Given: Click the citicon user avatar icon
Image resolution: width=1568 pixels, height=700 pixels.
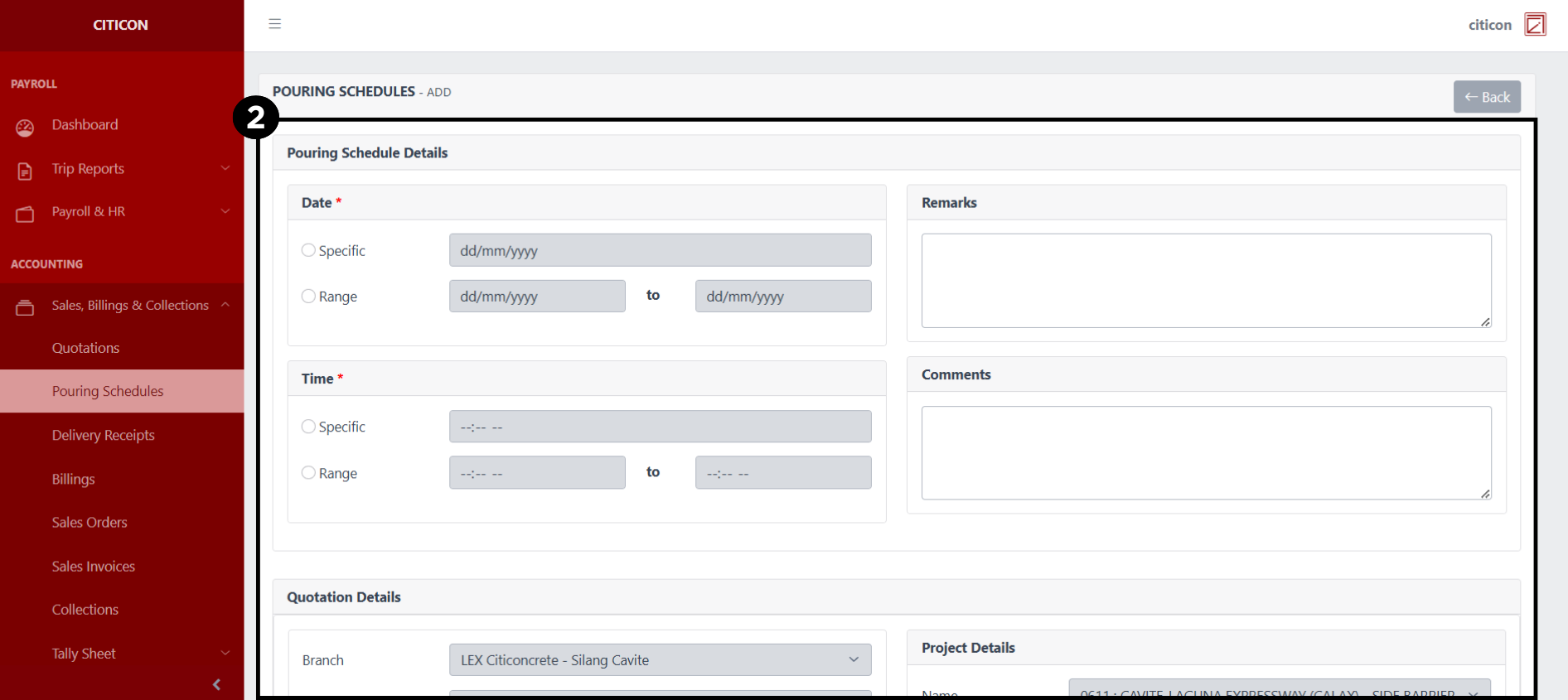Looking at the screenshot, I should point(1535,25).
